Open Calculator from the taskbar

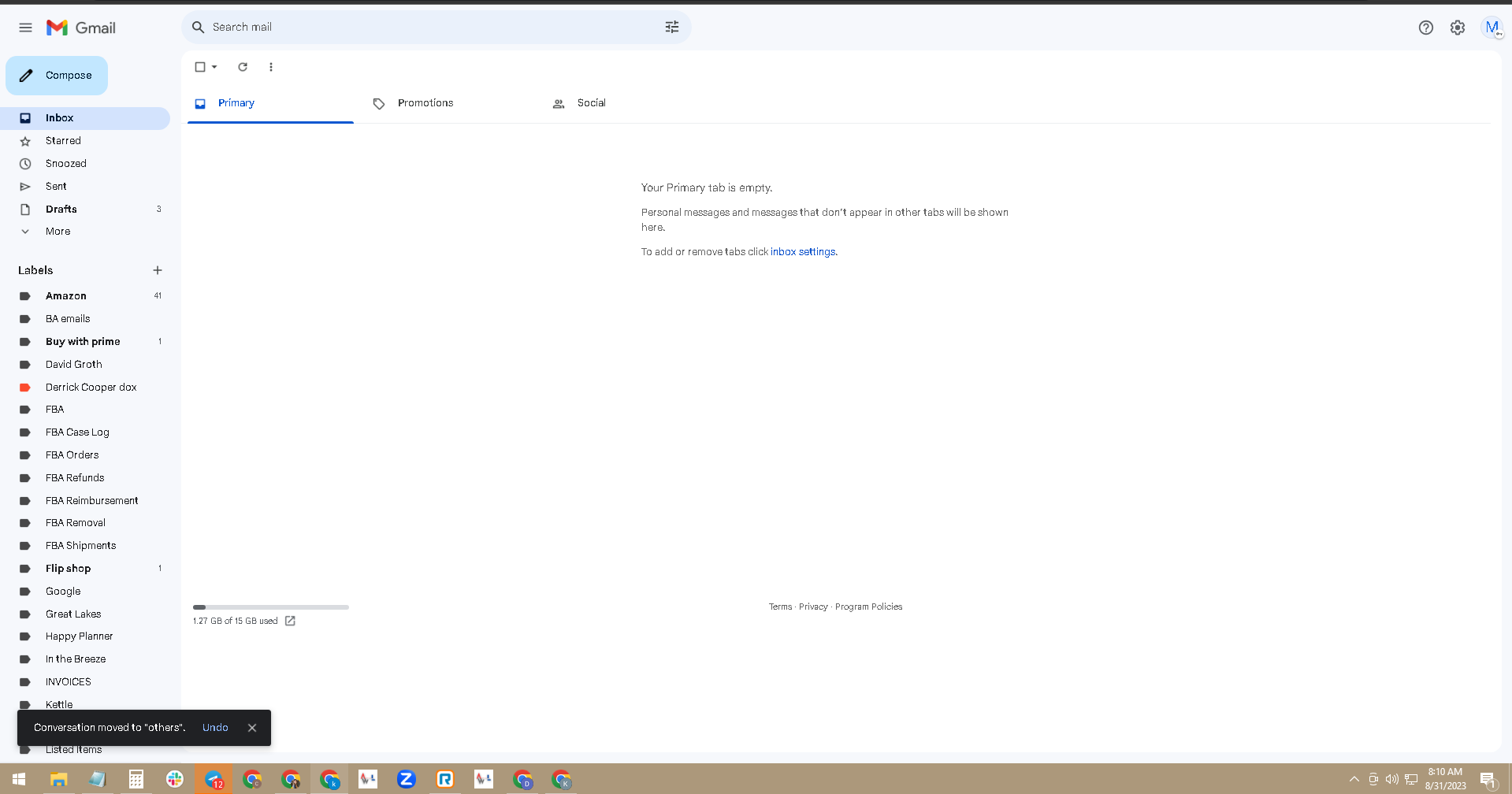tap(136, 779)
